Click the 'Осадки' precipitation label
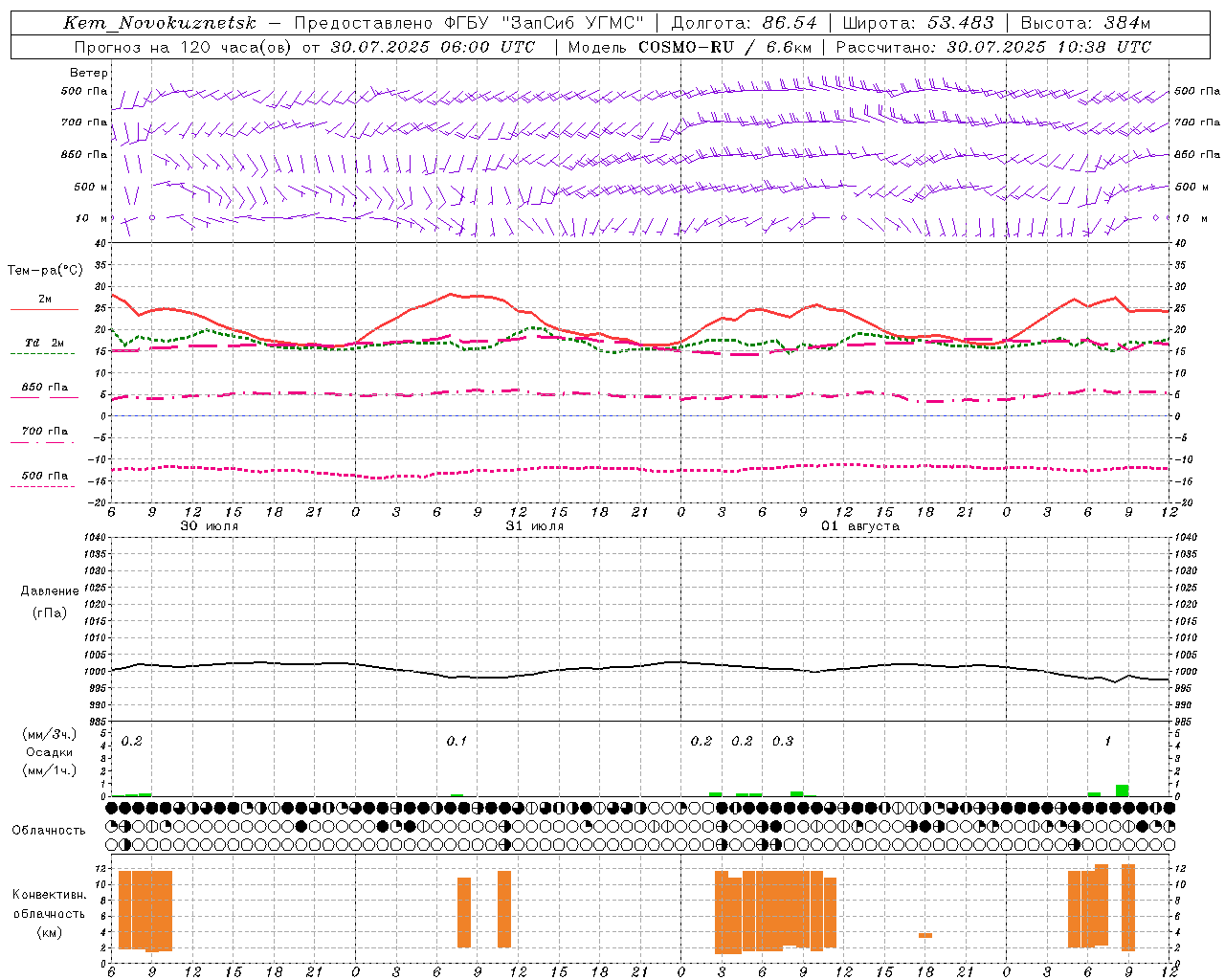Screen dimensions: 1225x980 [50, 752]
